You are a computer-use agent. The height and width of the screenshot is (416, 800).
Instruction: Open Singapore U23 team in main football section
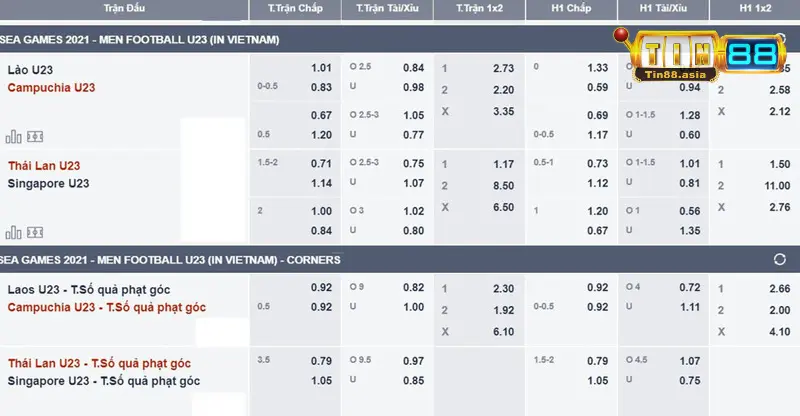[49, 184]
